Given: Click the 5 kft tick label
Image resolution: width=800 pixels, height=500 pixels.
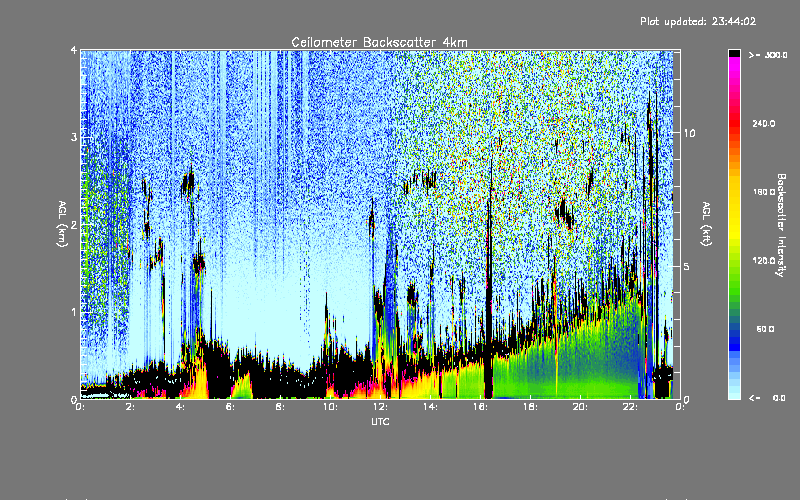Looking at the screenshot, I should point(687,266).
